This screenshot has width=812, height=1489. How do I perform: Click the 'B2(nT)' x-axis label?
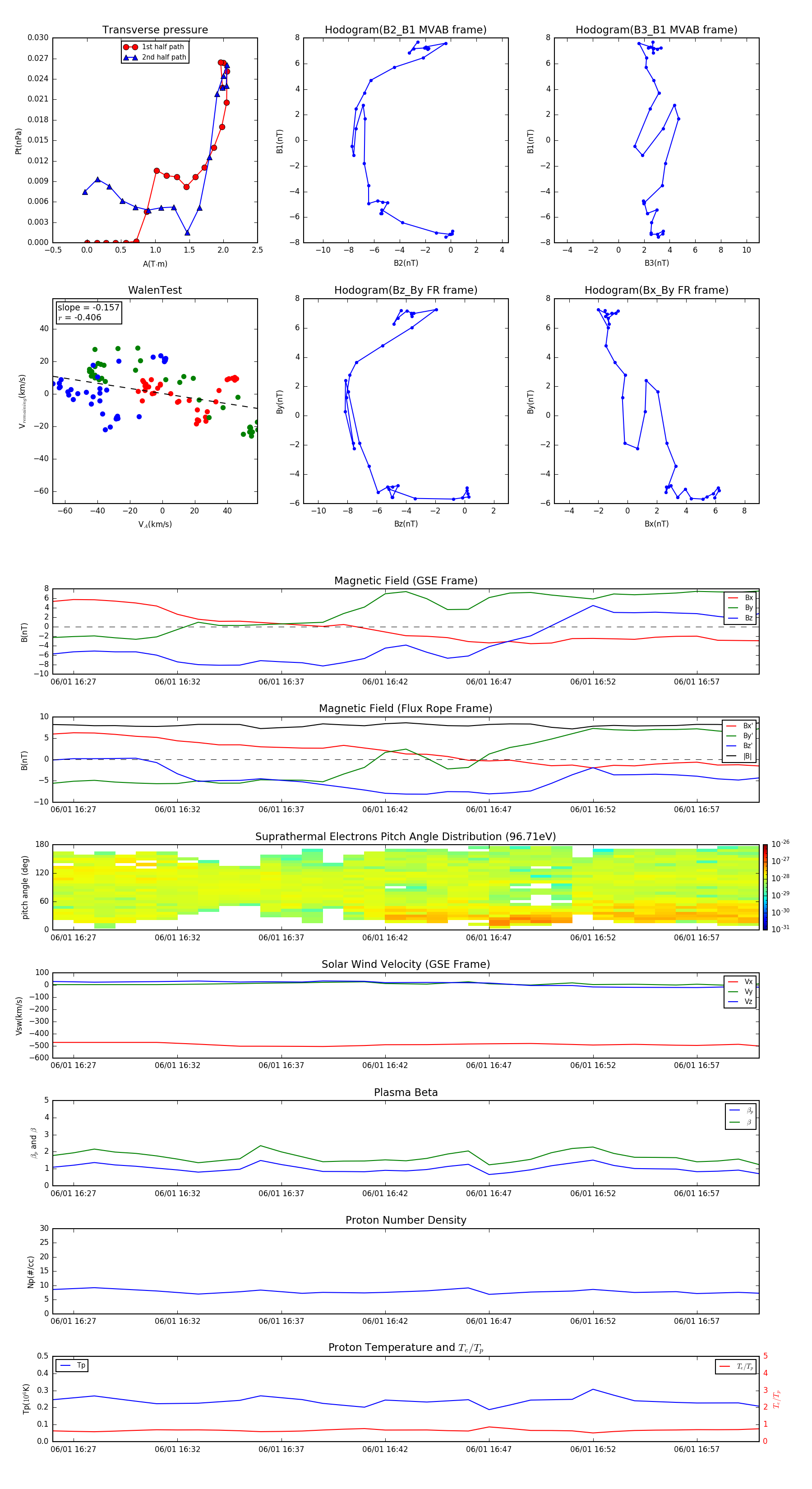(406, 263)
